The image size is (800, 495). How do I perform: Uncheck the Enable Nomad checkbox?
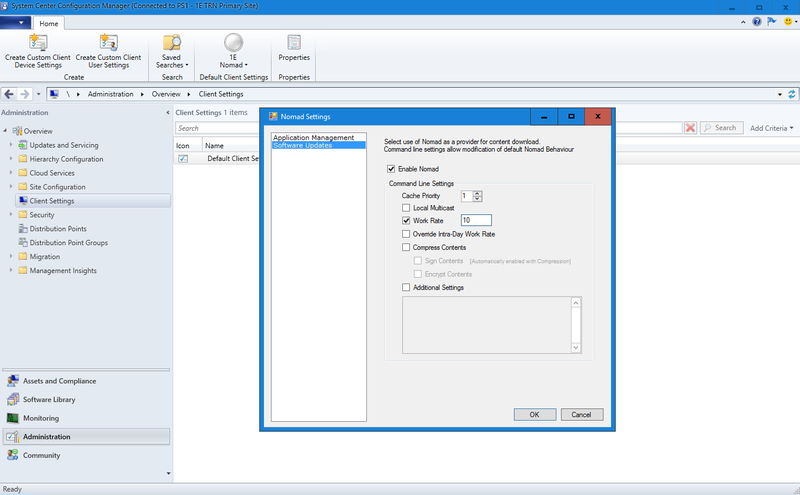point(392,169)
